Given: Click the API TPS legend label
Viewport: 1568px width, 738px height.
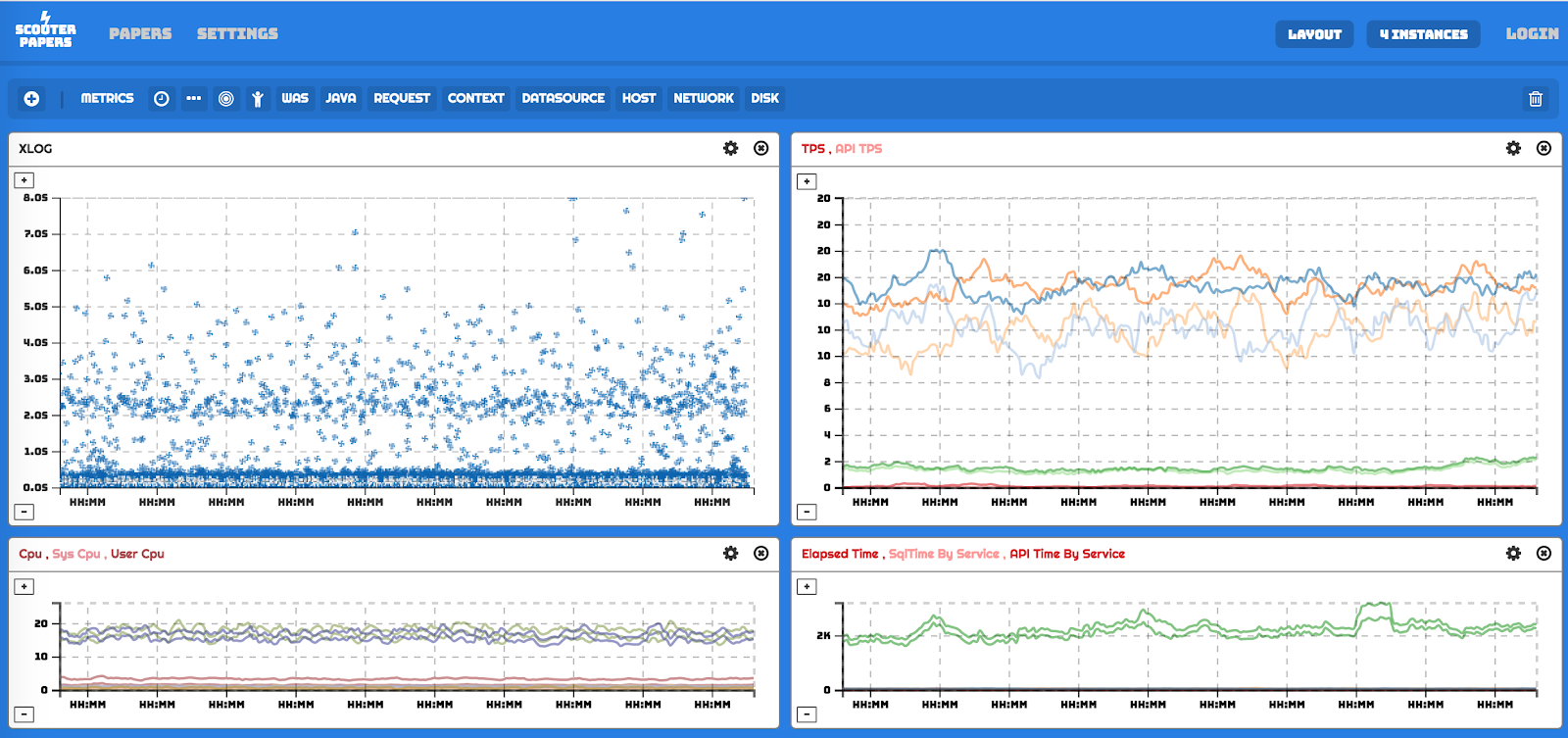Looking at the screenshot, I should pyautogui.click(x=858, y=149).
